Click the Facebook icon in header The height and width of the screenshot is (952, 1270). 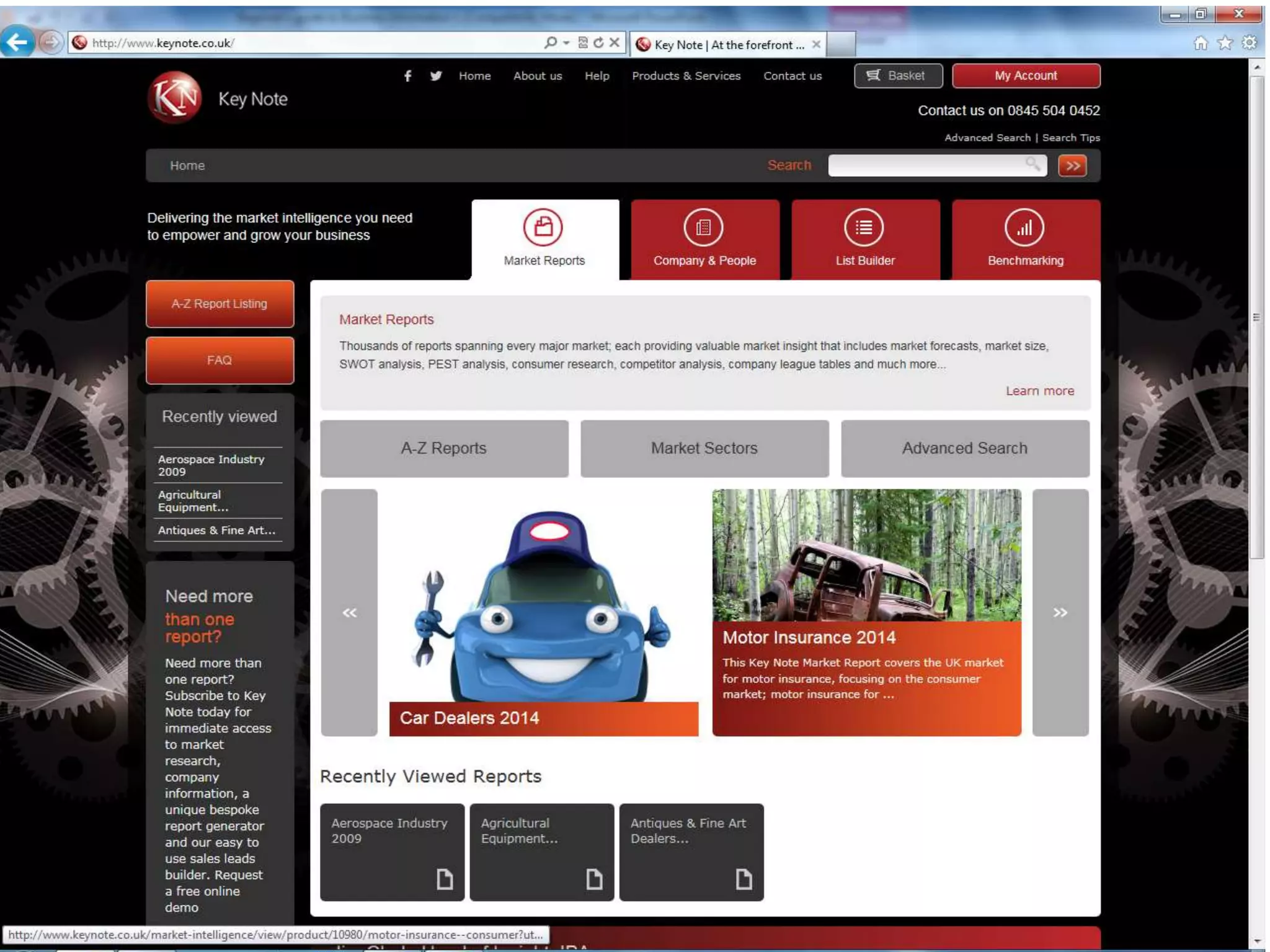(407, 76)
